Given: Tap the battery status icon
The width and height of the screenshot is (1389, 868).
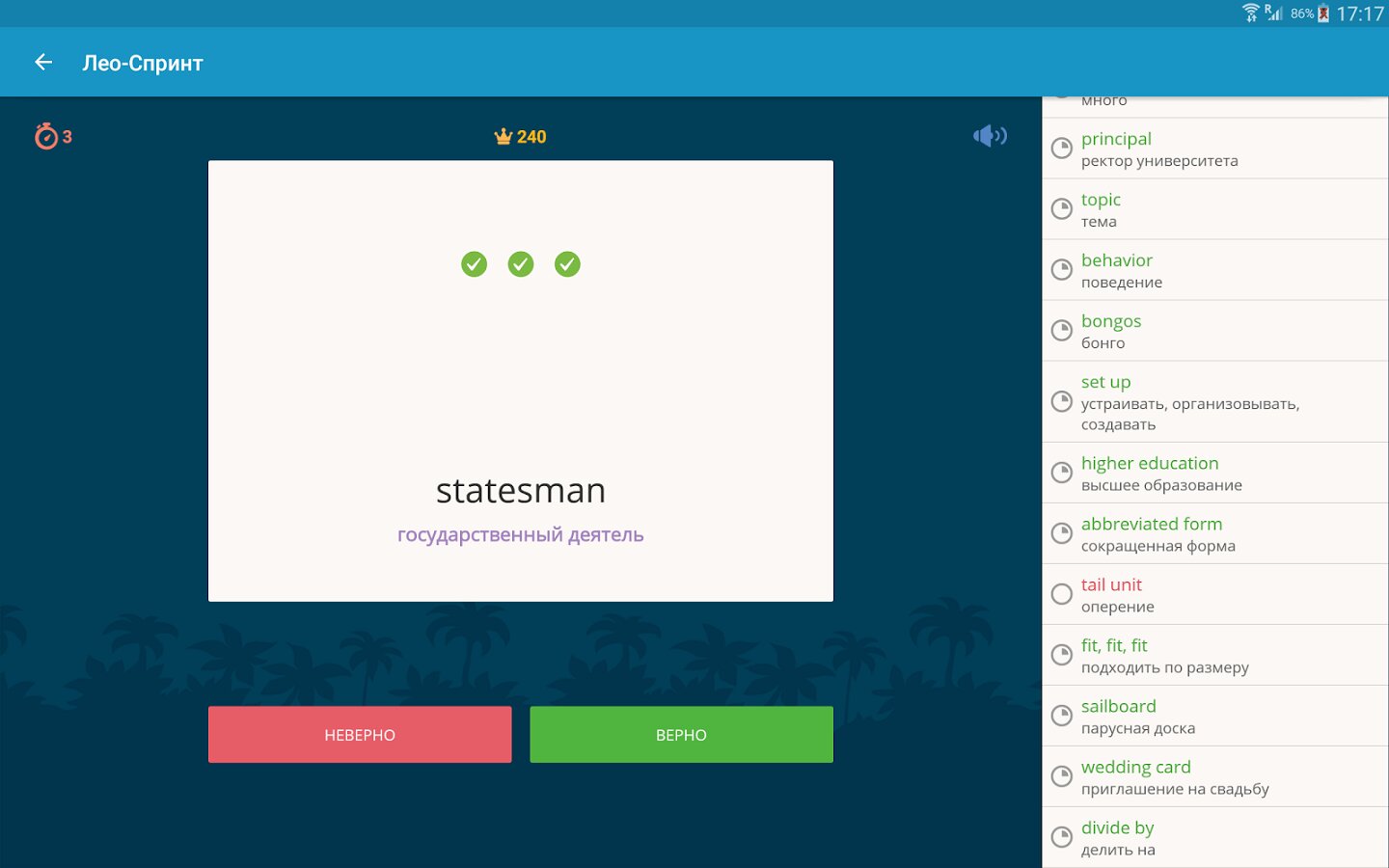Looking at the screenshot, I should [1323, 14].
